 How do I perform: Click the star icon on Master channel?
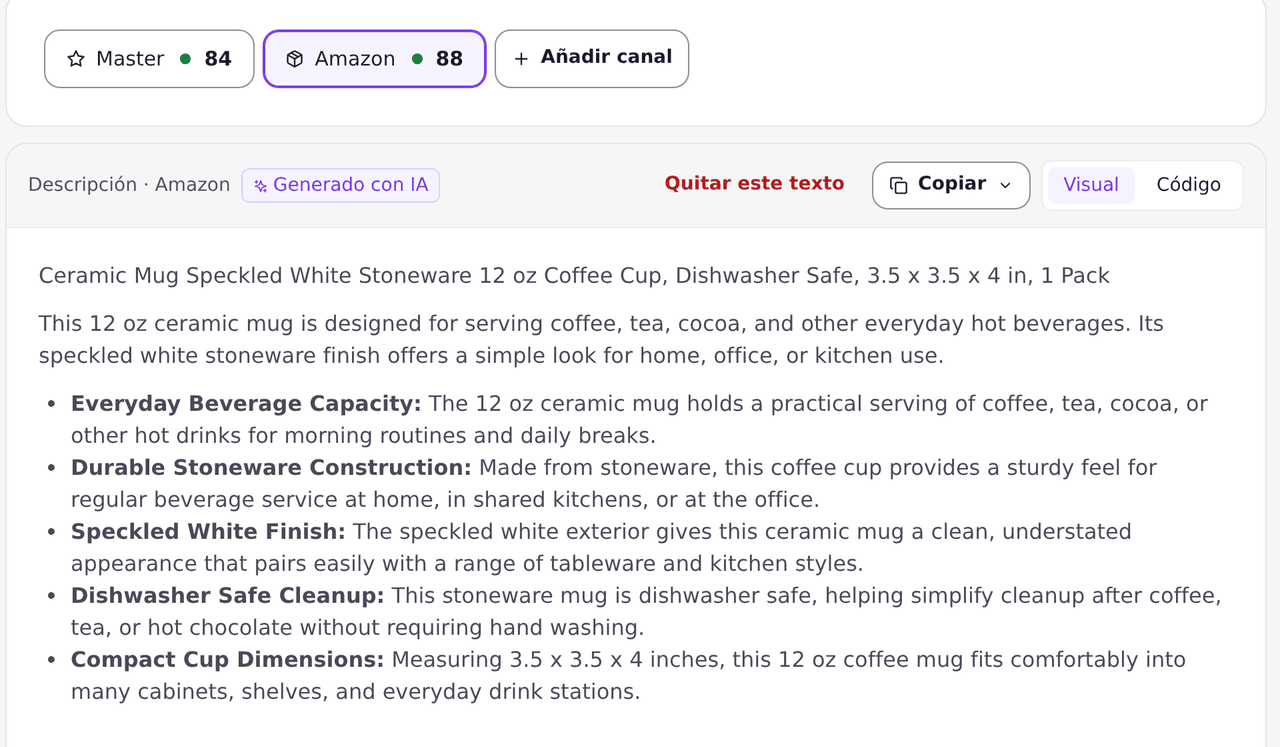pyautogui.click(x=76, y=59)
